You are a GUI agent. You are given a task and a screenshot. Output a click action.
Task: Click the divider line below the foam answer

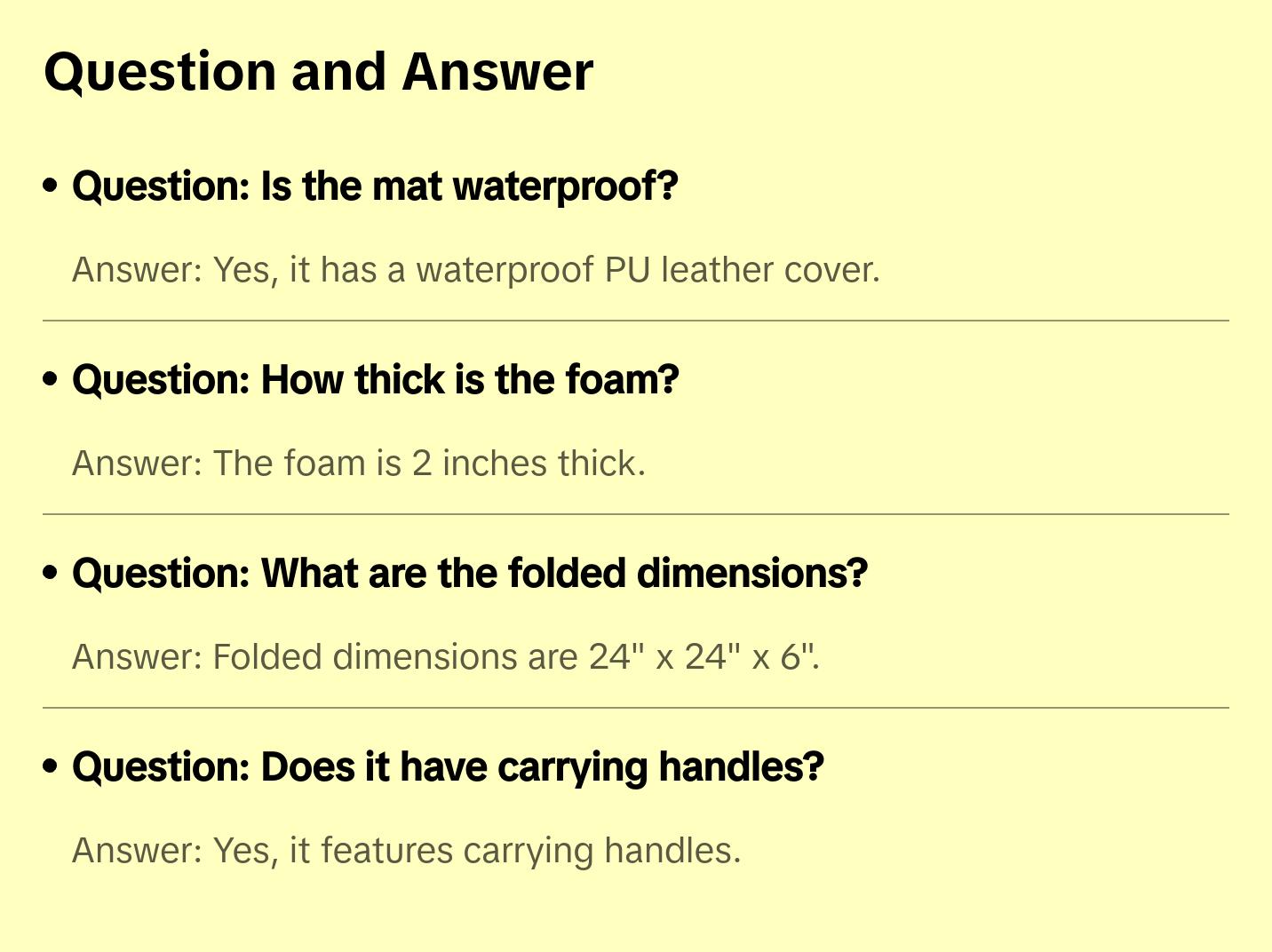coord(636,514)
